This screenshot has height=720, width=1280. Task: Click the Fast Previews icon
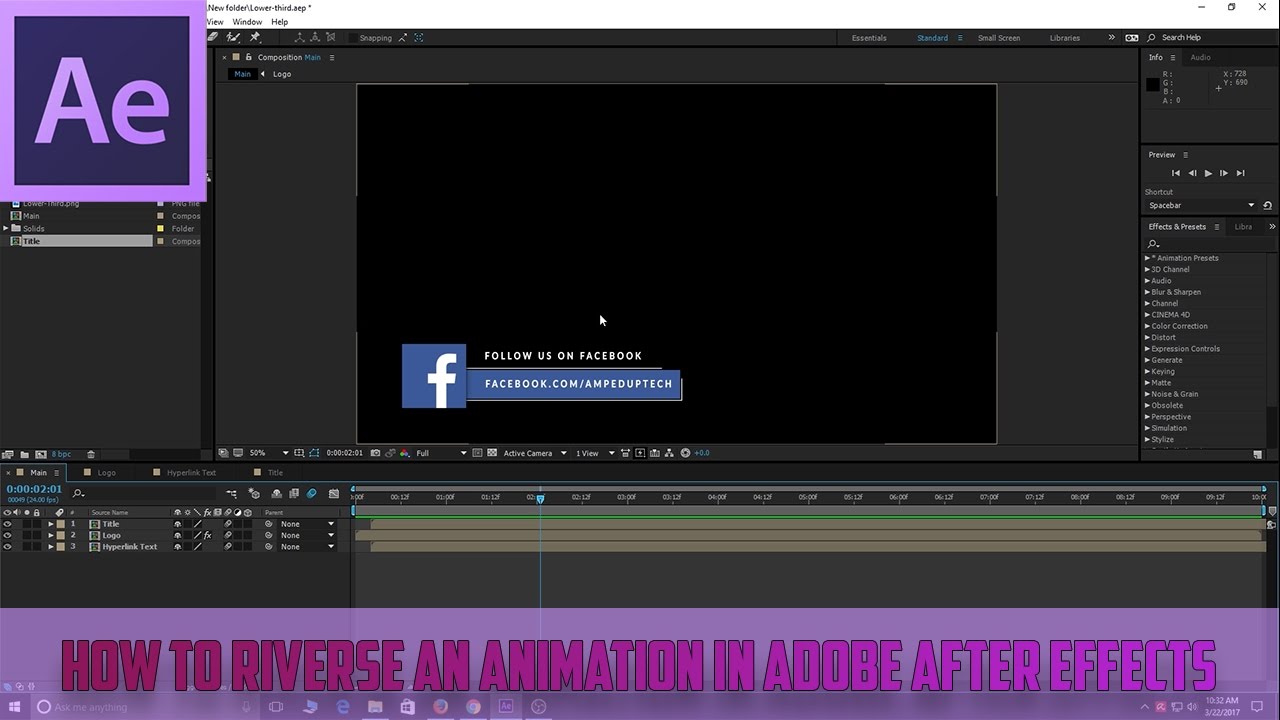point(640,453)
